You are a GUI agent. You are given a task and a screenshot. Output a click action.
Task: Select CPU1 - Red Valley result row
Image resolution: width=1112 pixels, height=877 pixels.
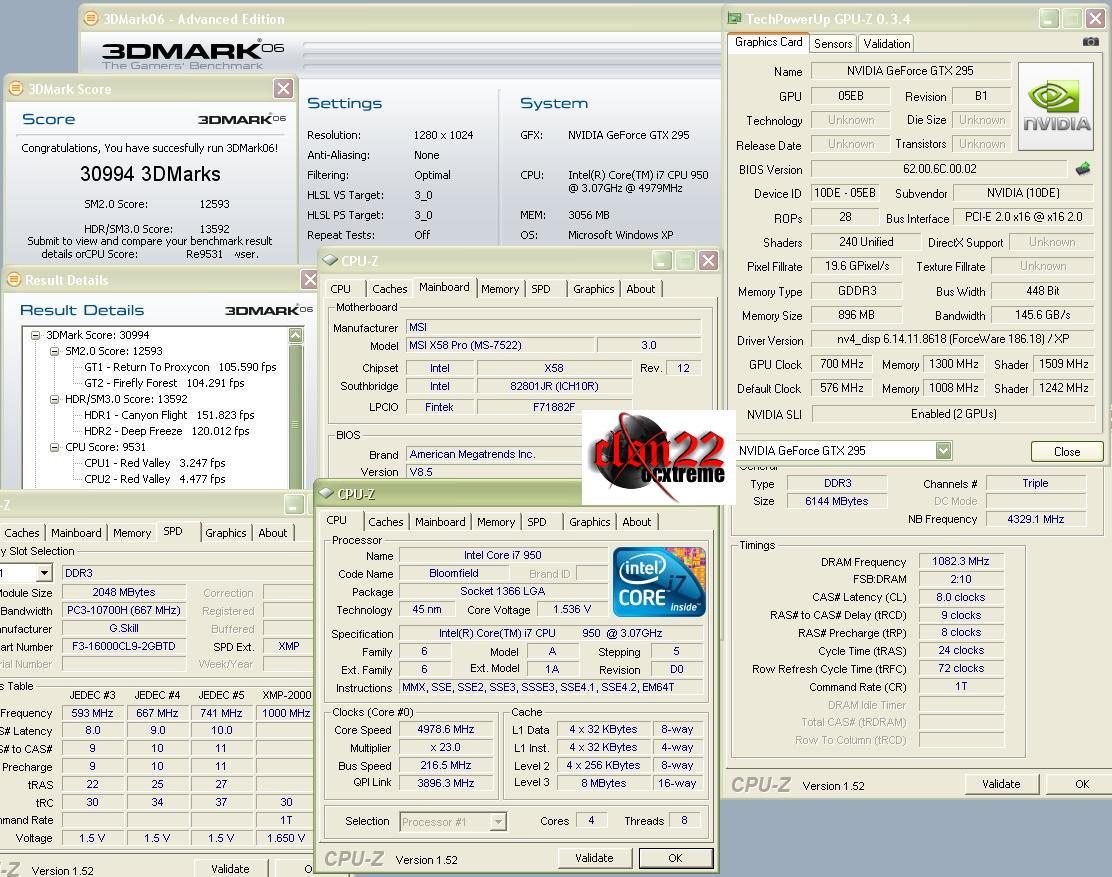tap(155, 463)
